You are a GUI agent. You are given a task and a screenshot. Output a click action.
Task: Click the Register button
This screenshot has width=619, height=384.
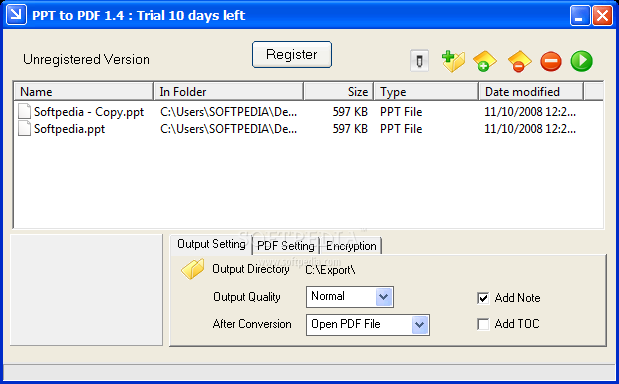292,54
